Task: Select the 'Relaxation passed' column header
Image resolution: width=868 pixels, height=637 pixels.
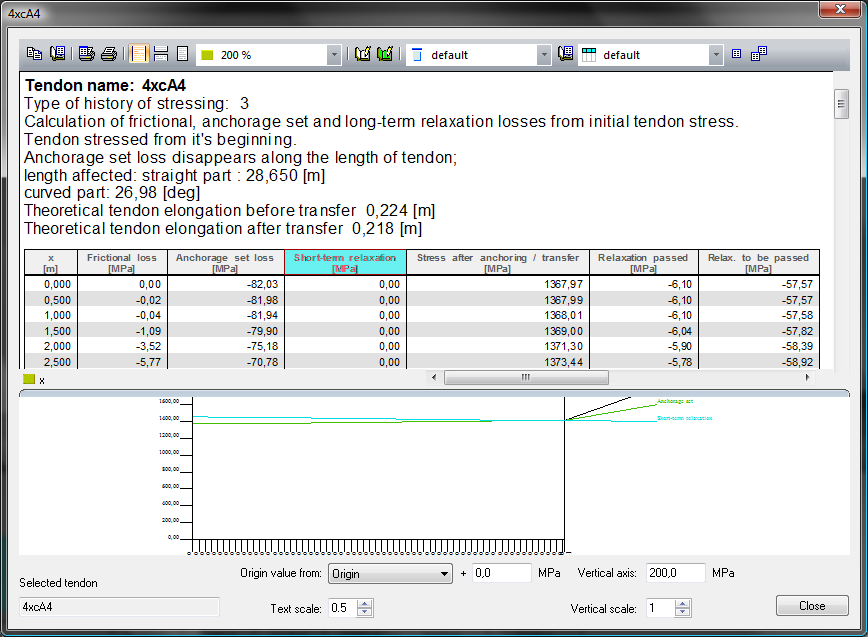Action: [643, 262]
